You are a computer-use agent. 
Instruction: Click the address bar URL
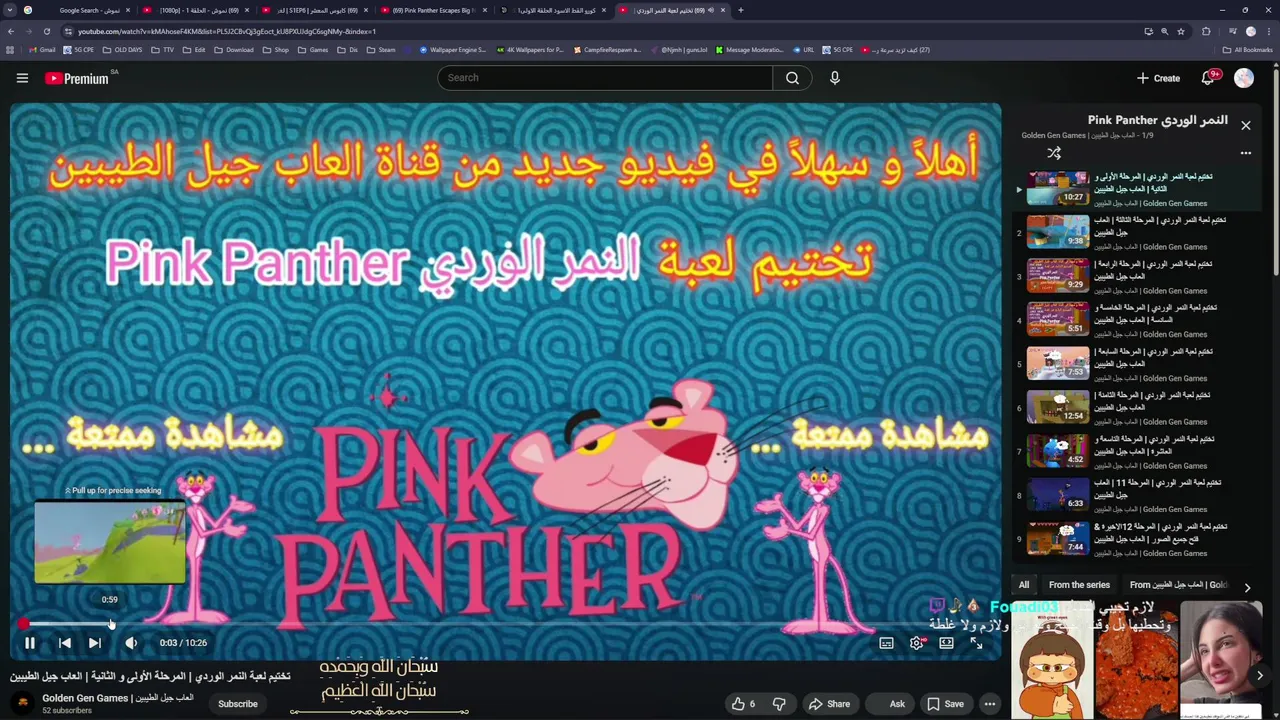(x=226, y=31)
